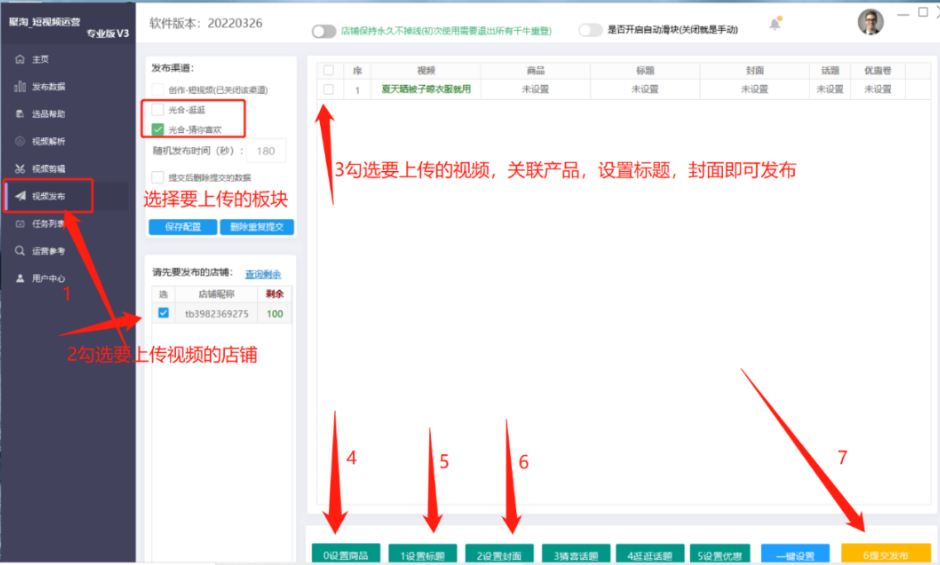
Task: Toggle 店铺保持永久不掉线 switch
Action: [324, 31]
